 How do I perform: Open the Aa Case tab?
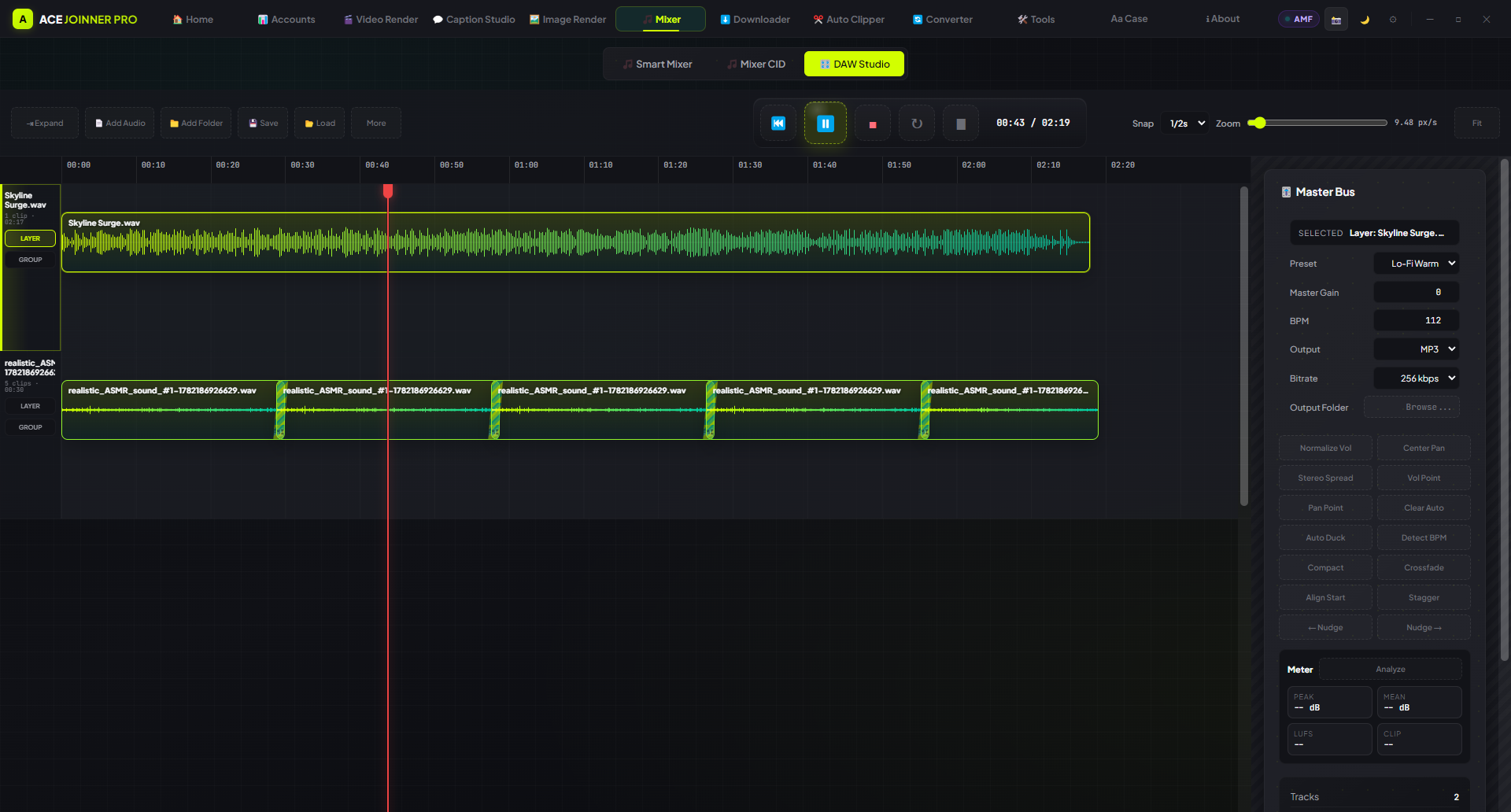tap(1129, 19)
